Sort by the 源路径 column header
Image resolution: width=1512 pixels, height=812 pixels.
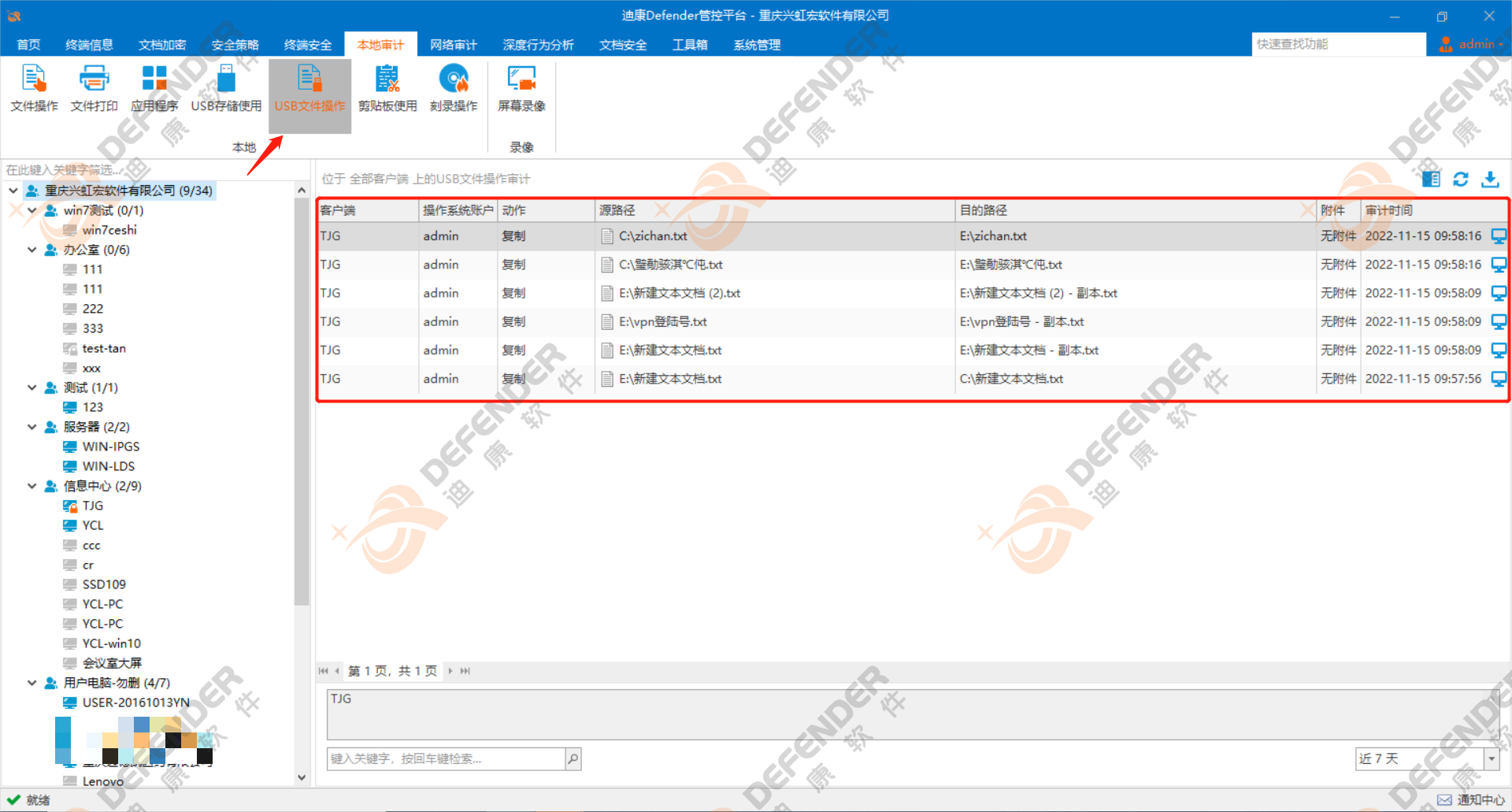pyautogui.click(x=775, y=210)
